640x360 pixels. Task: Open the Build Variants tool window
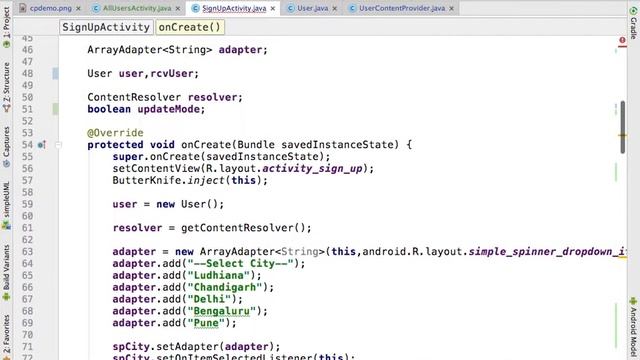(6, 273)
